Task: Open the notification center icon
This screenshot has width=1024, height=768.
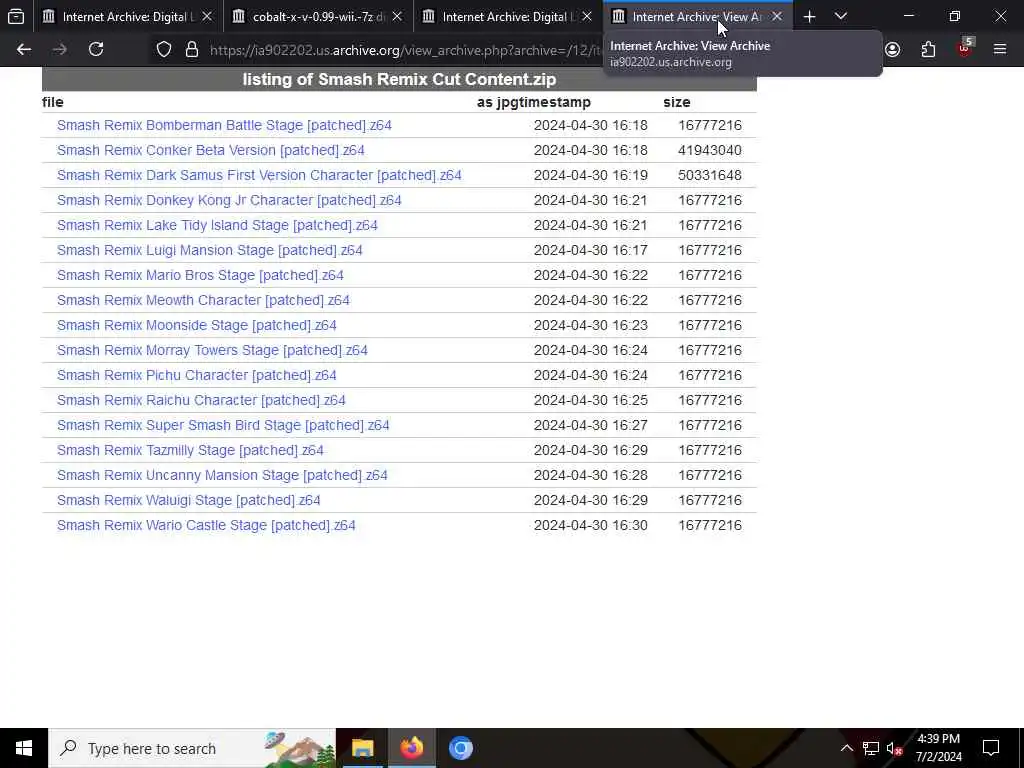Action: [991, 748]
